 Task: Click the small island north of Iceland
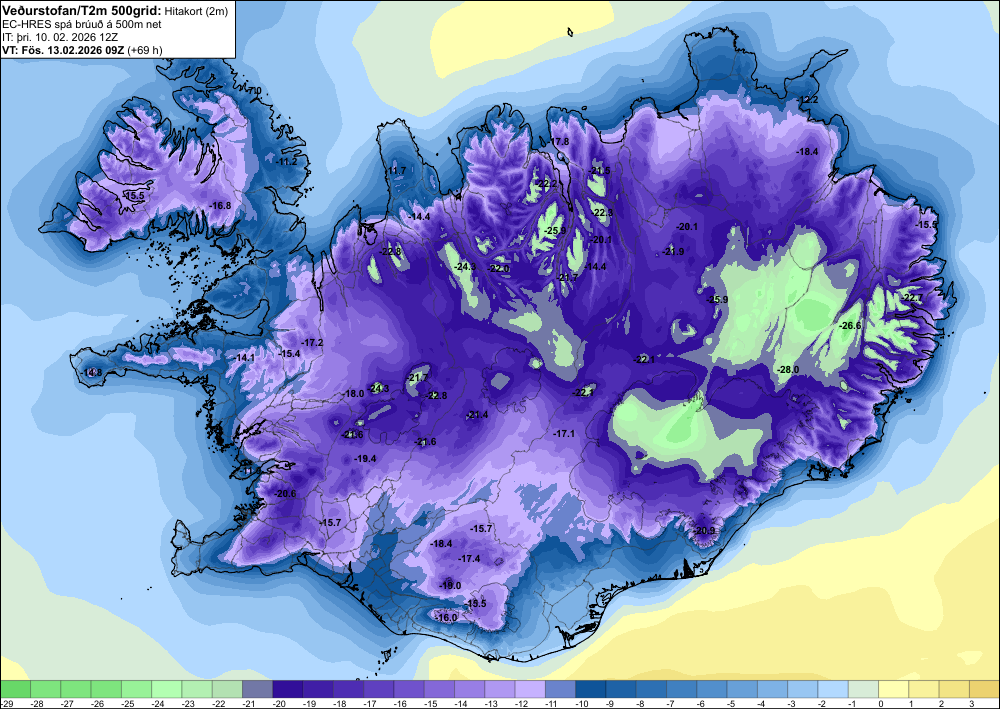tap(570, 32)
